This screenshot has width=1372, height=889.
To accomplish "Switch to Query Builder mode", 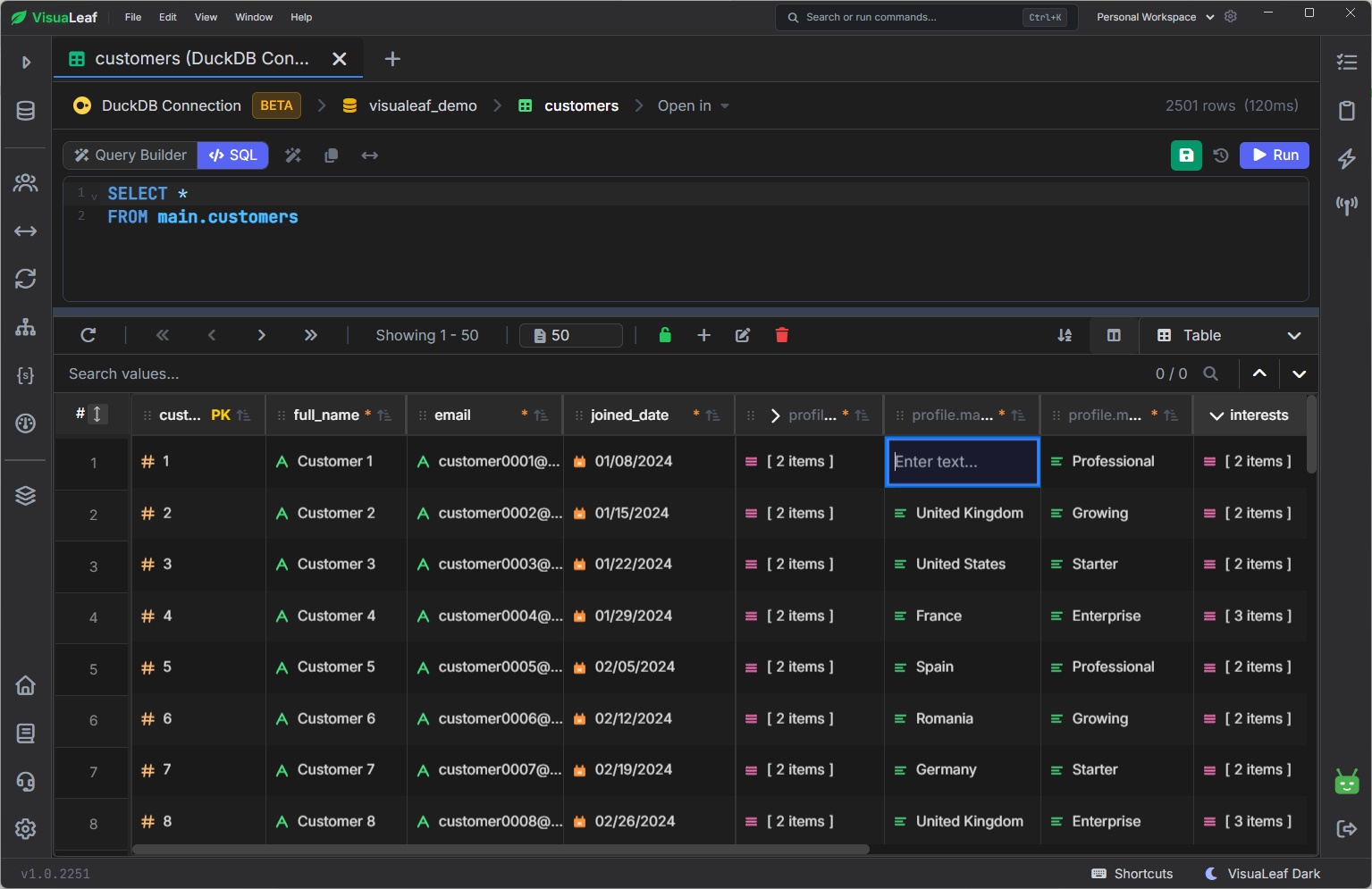I will coord(130,155).
